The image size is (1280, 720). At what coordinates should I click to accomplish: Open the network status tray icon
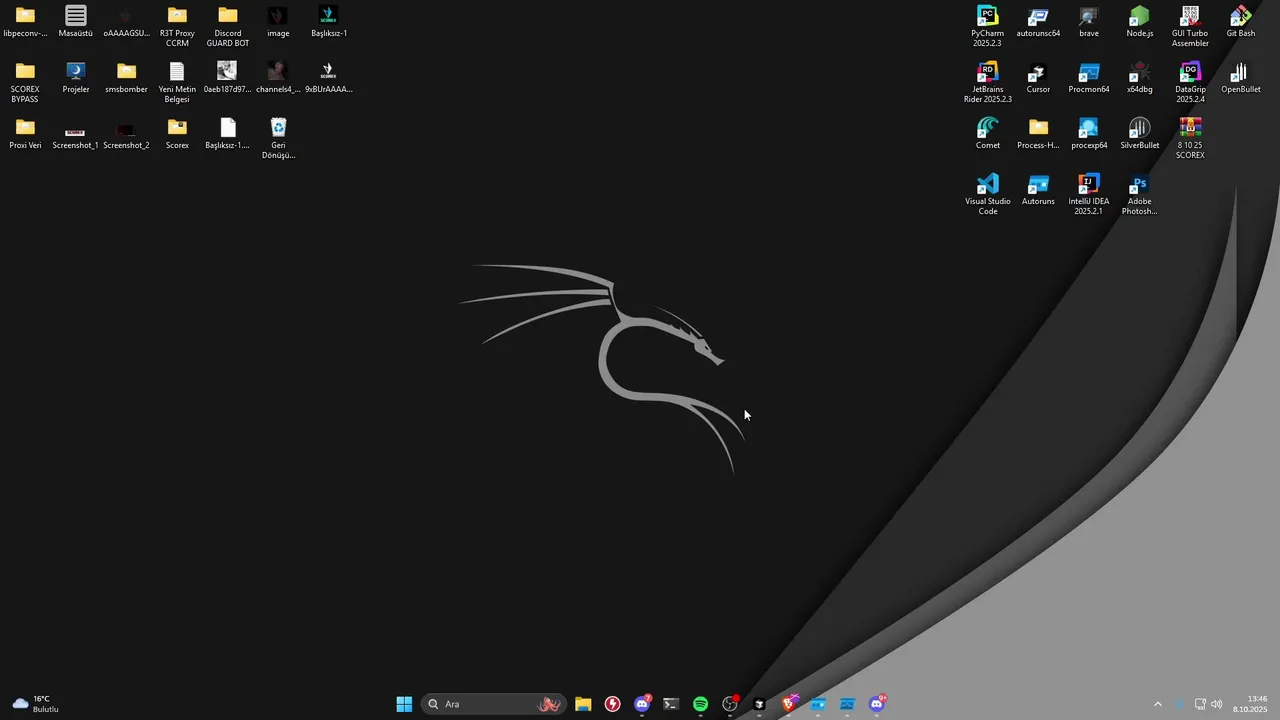(1200, 704)
